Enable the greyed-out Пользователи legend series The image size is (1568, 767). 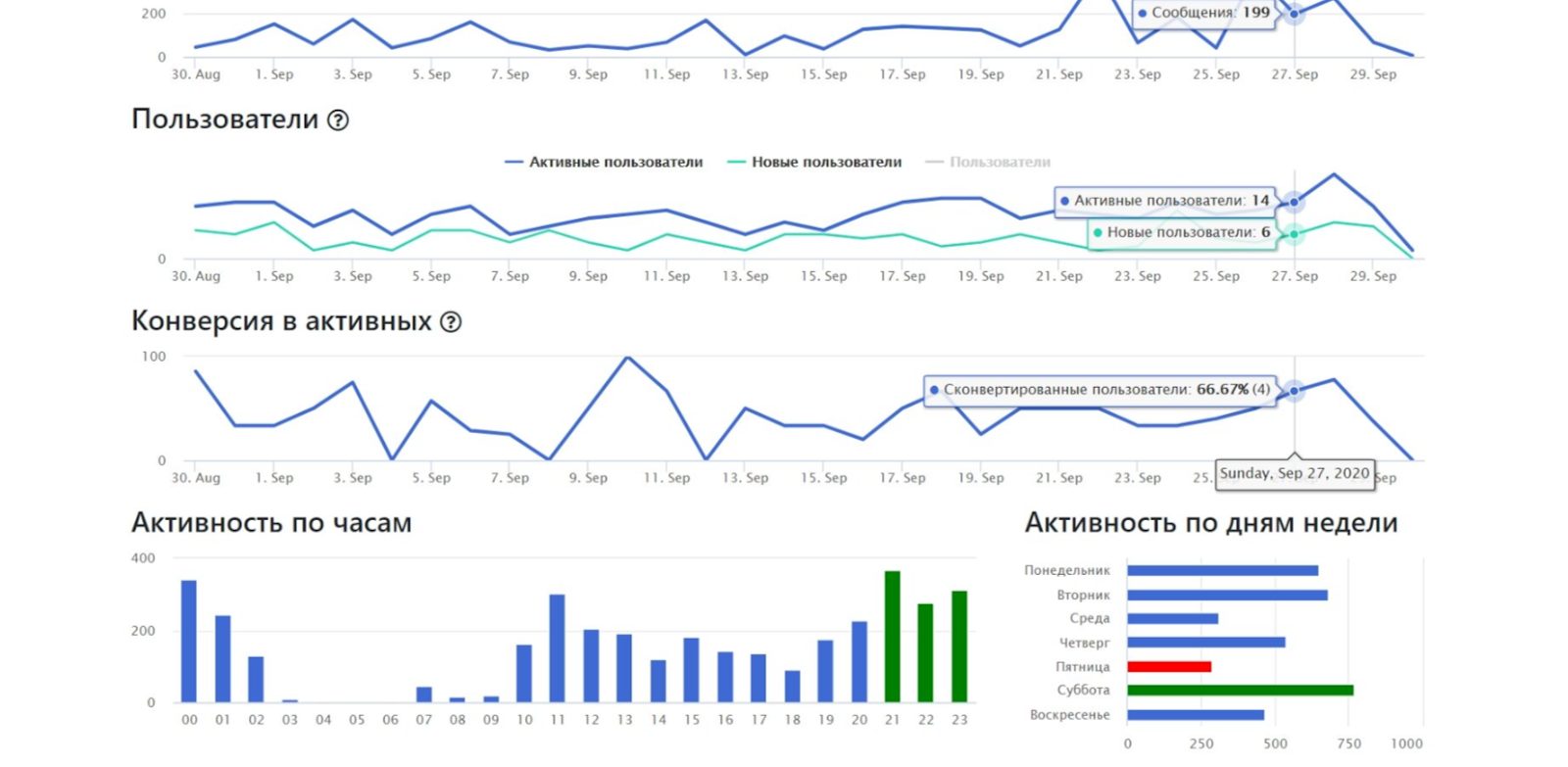point(988,163)
